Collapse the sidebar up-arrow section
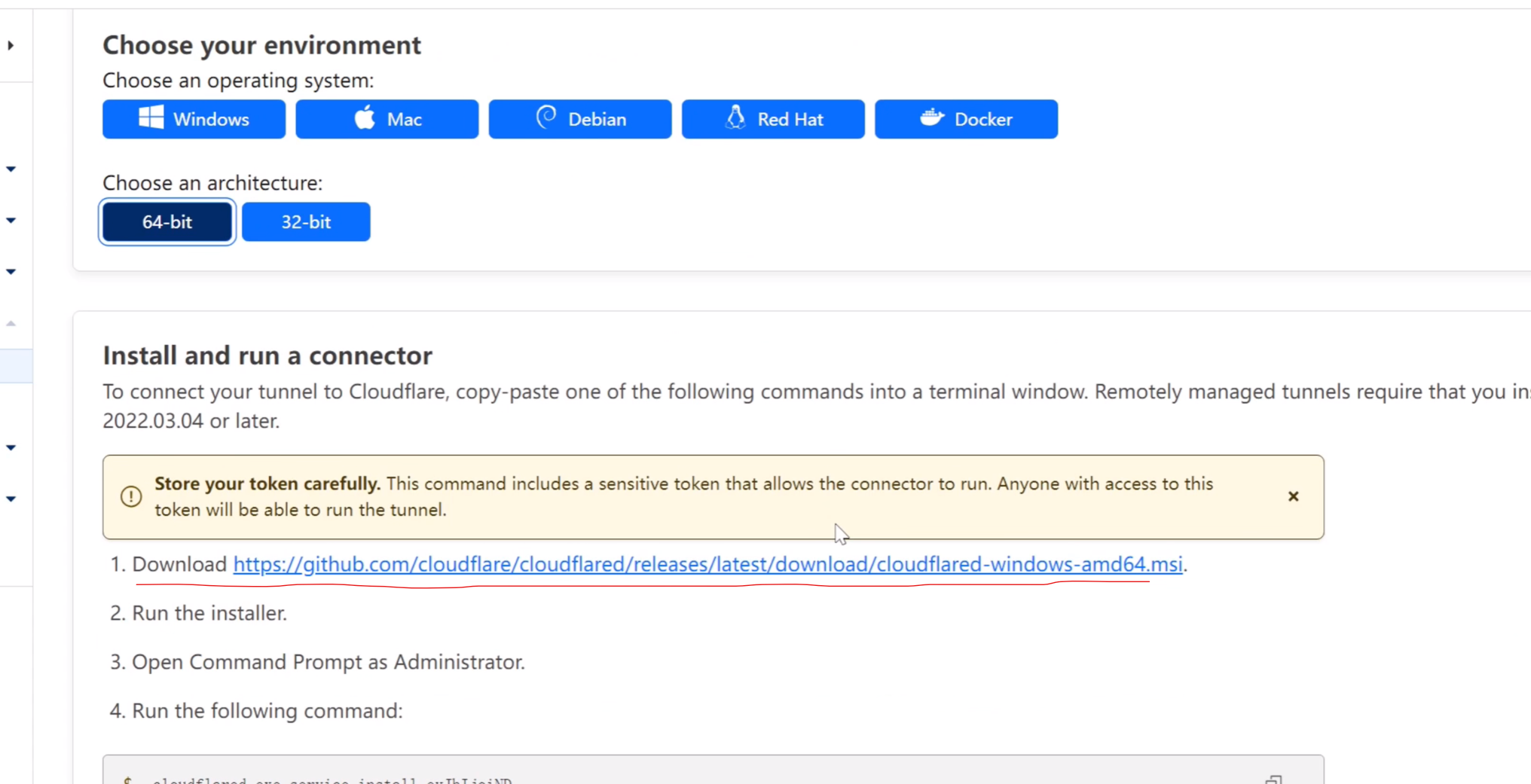The width and height of the screenshot is (1531, 784). (x=11, y=323)
